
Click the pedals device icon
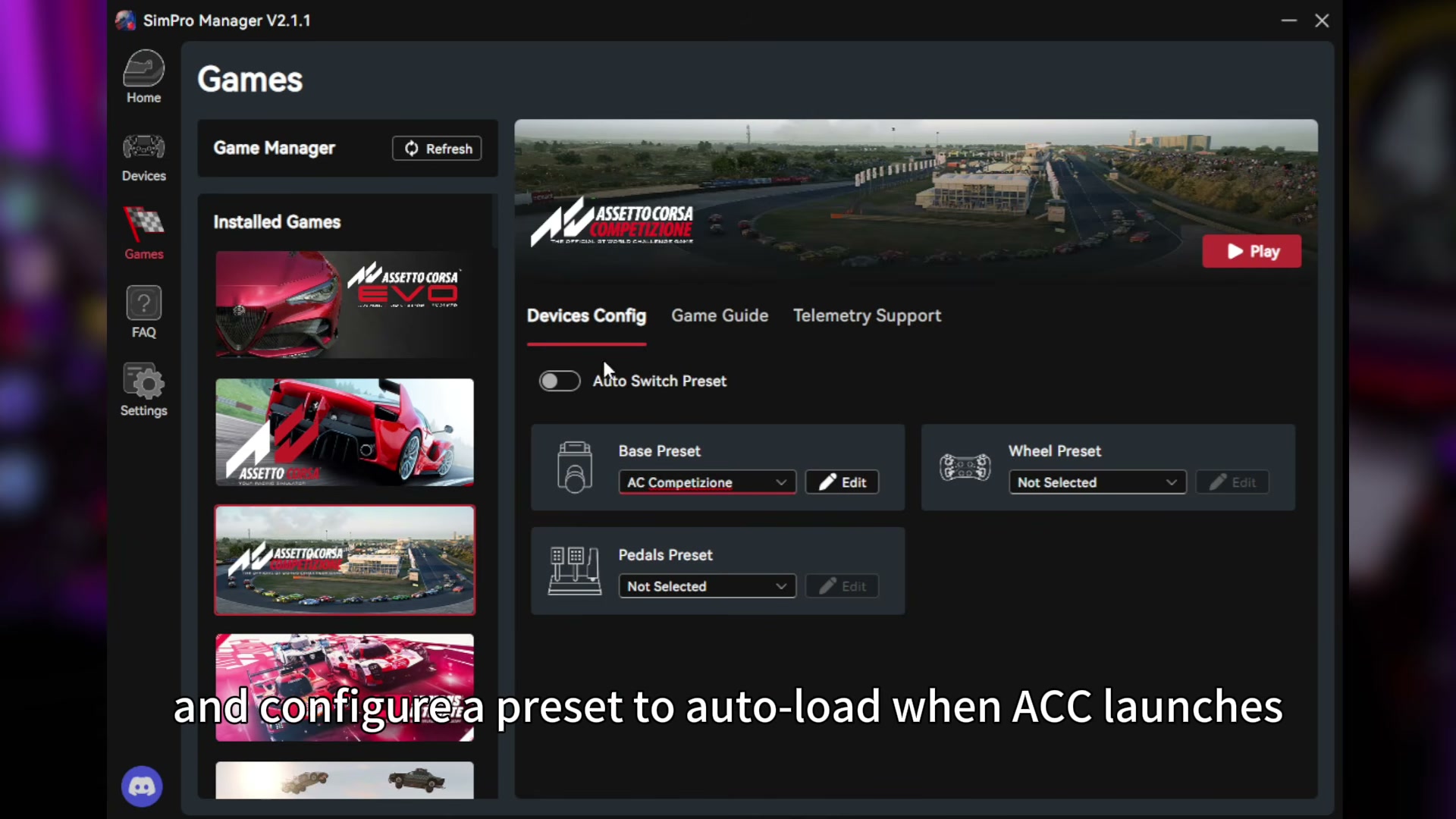[574, 571]
